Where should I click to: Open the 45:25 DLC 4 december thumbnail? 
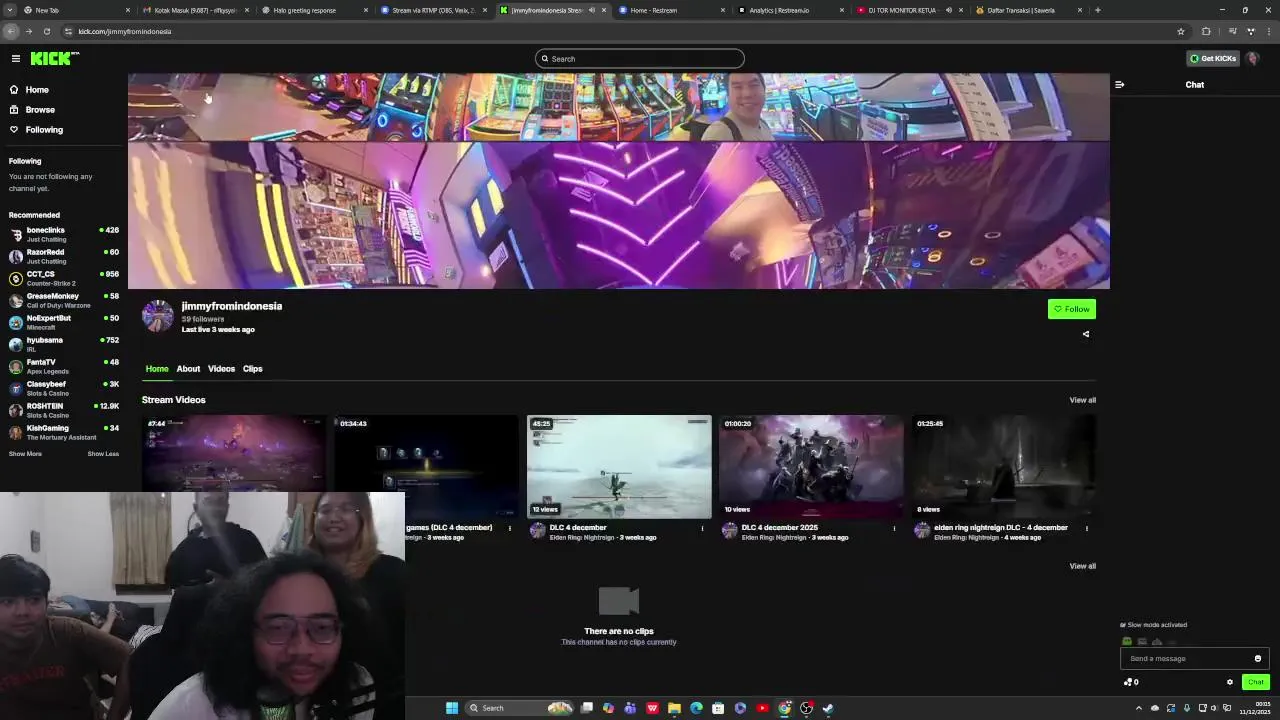point(619,467)
